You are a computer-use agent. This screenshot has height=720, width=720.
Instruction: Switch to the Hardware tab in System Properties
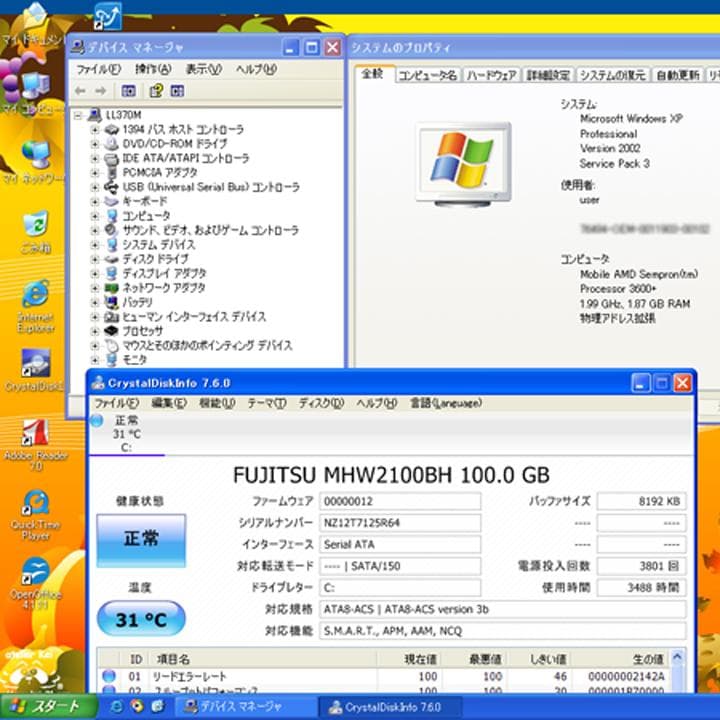(x=491, y=75)
